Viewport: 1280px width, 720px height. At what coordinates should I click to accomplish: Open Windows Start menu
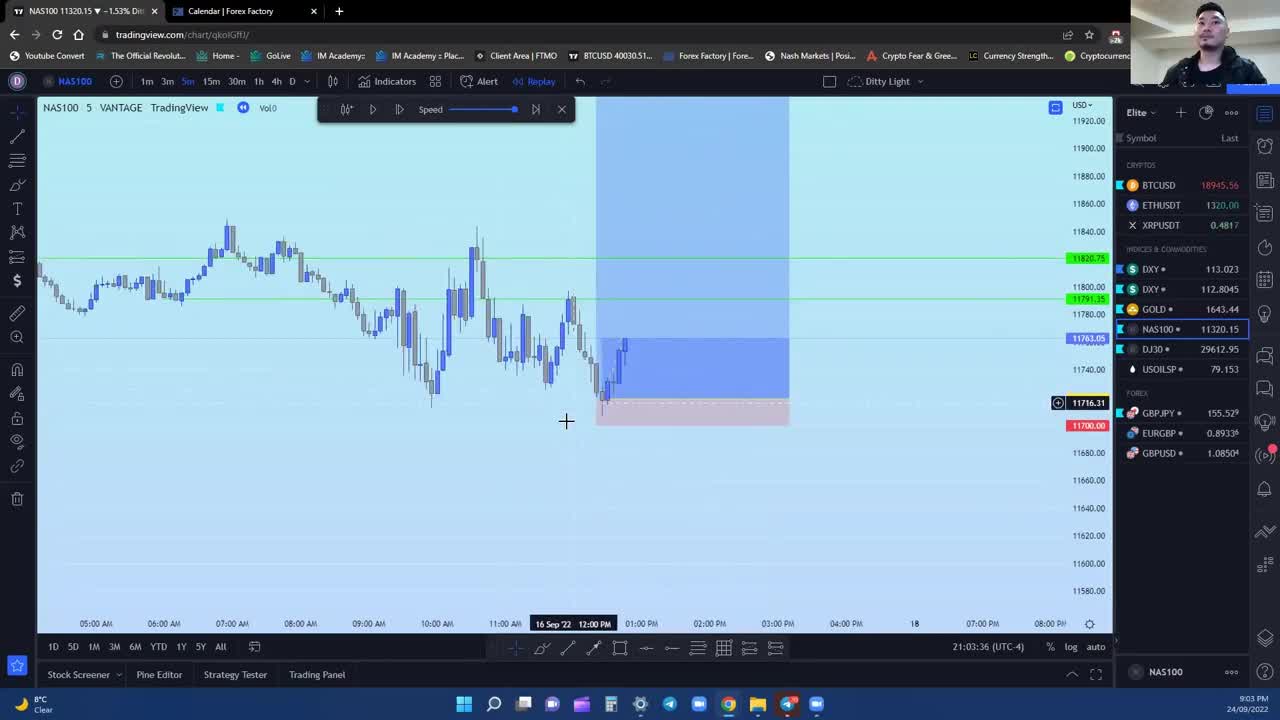coord(464,704)
